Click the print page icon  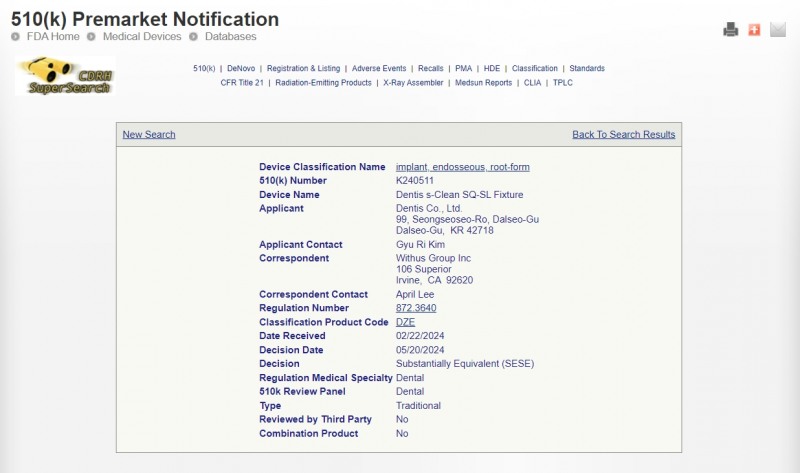731,30
